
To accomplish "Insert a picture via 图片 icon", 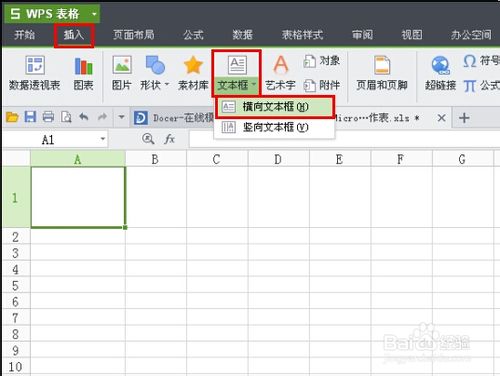I will [122, 73].
